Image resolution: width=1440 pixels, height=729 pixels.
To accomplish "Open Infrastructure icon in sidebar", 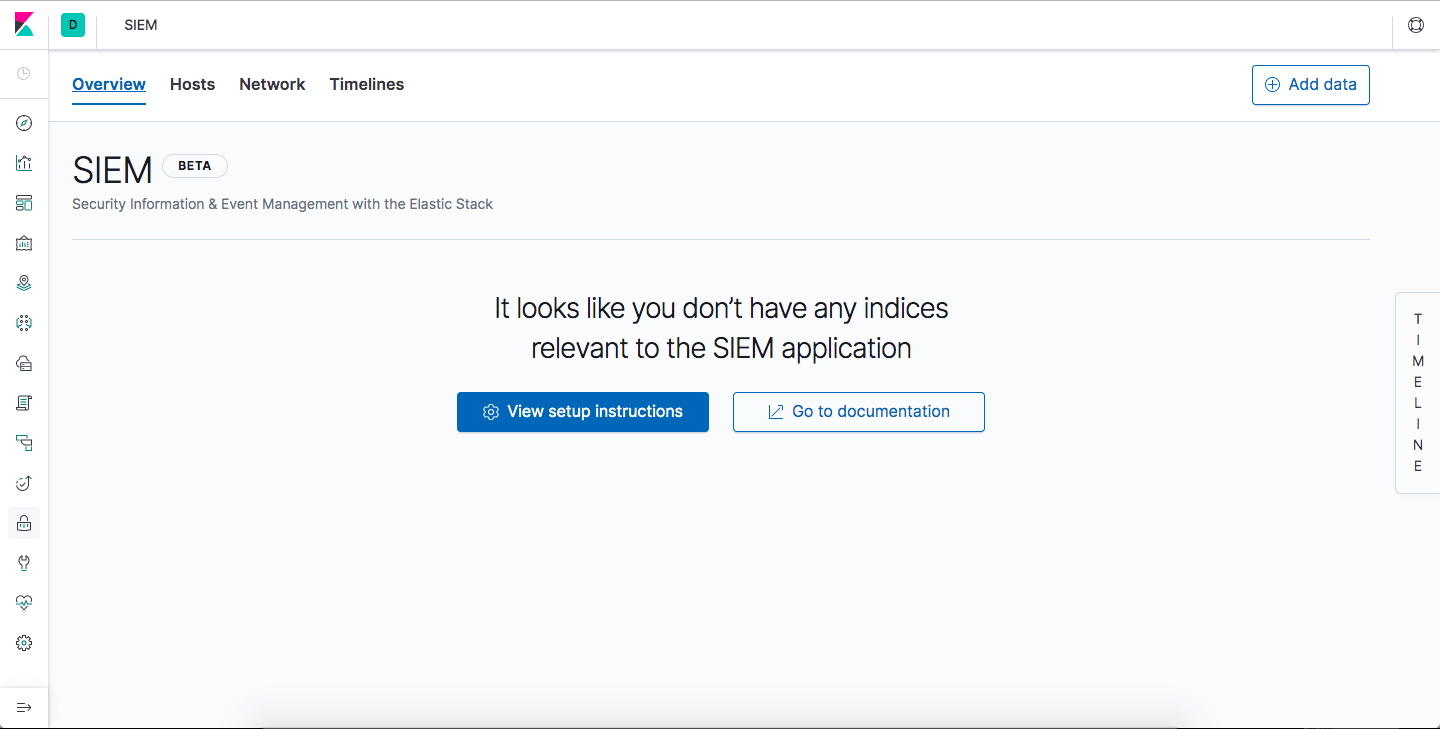I will (x=24, y=363).
